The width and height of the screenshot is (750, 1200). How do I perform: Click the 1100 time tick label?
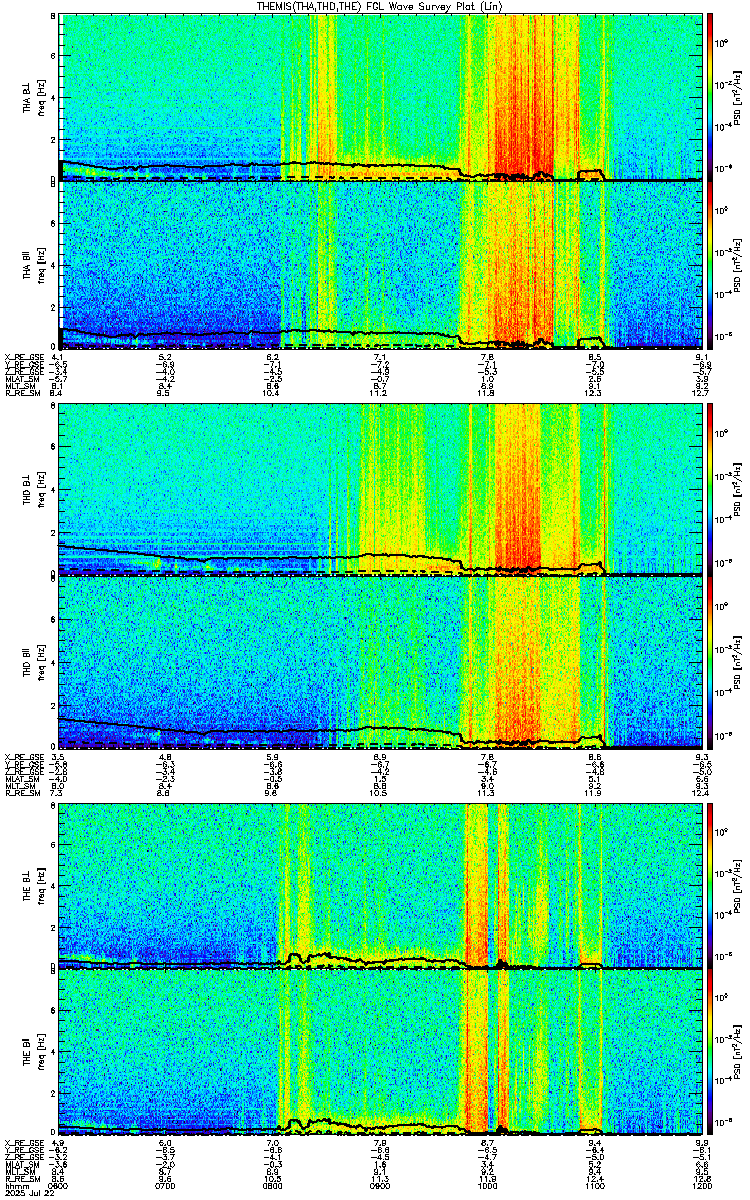pos(595,1187)
